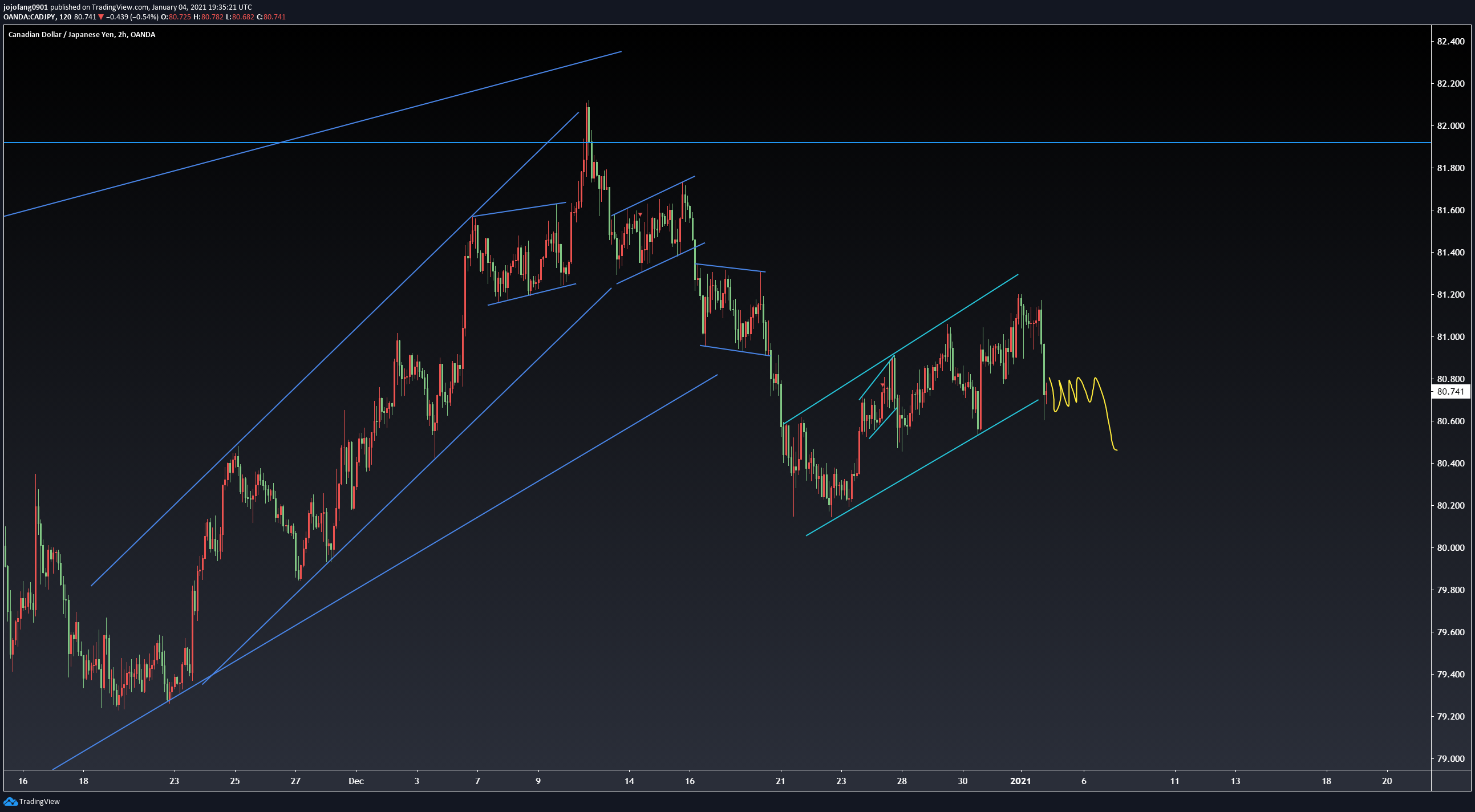
Task: Click the red down-triangle change indicator
Action: [102, 17]
